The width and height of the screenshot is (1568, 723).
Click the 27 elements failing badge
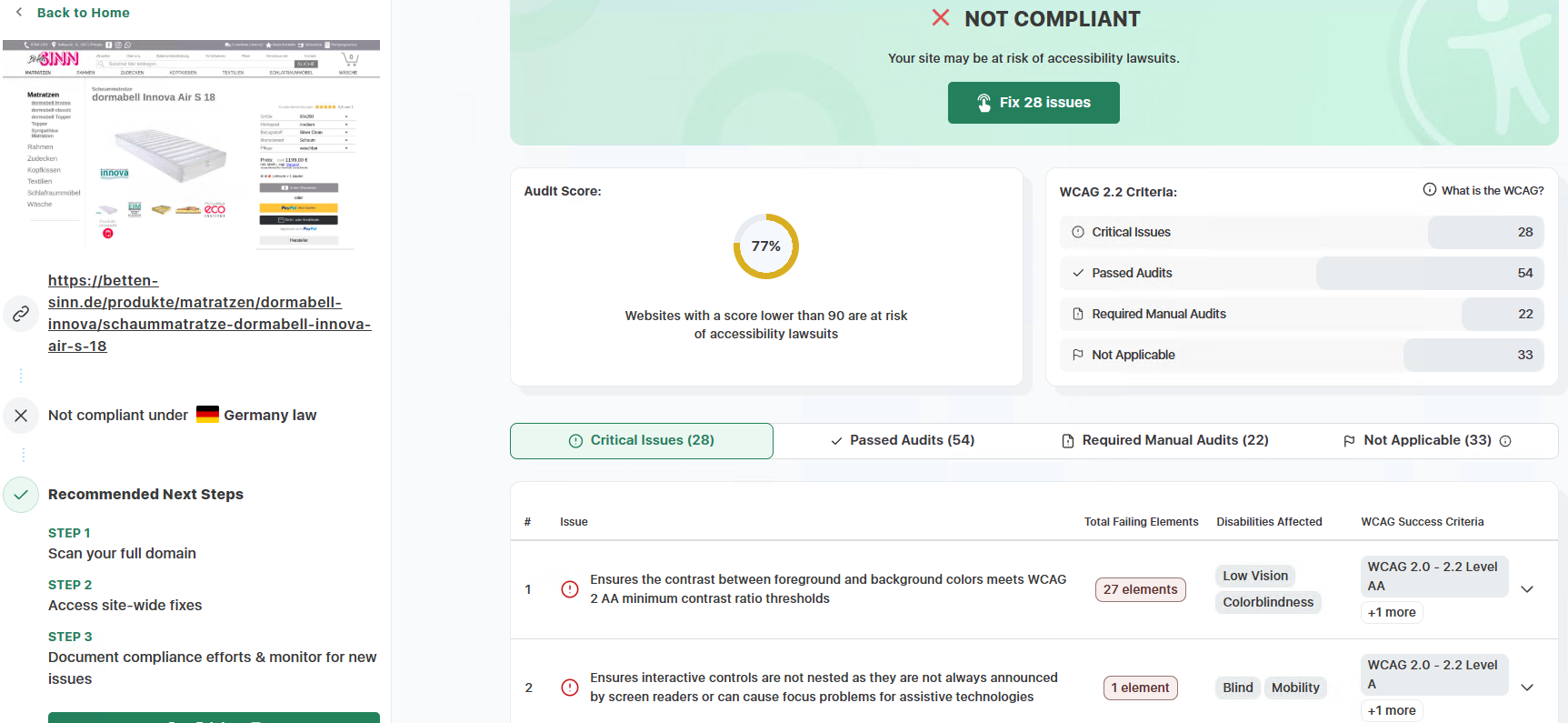click(x=1140, y=589)
